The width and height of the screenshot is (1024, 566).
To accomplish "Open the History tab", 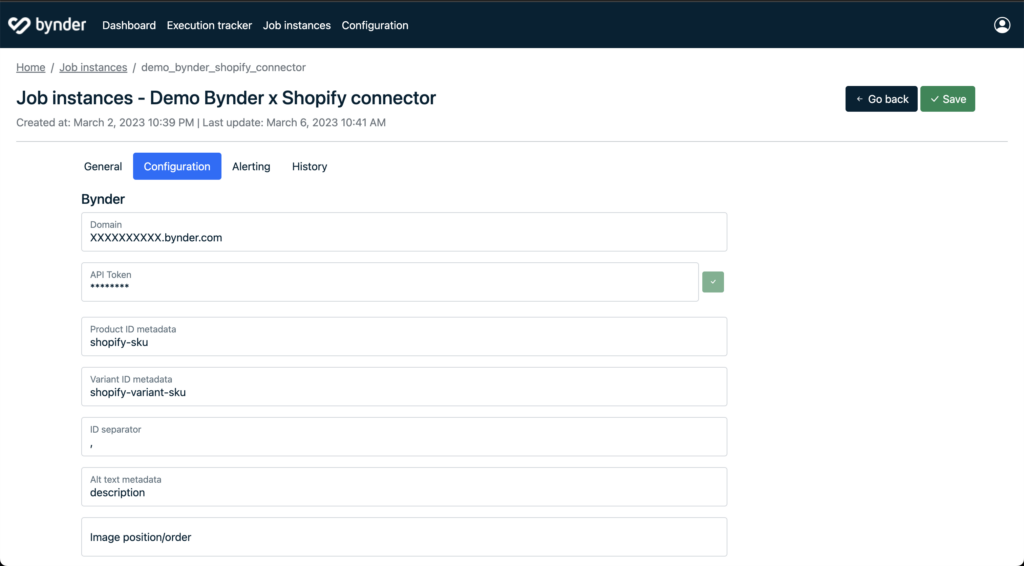I will coord(310,166).
